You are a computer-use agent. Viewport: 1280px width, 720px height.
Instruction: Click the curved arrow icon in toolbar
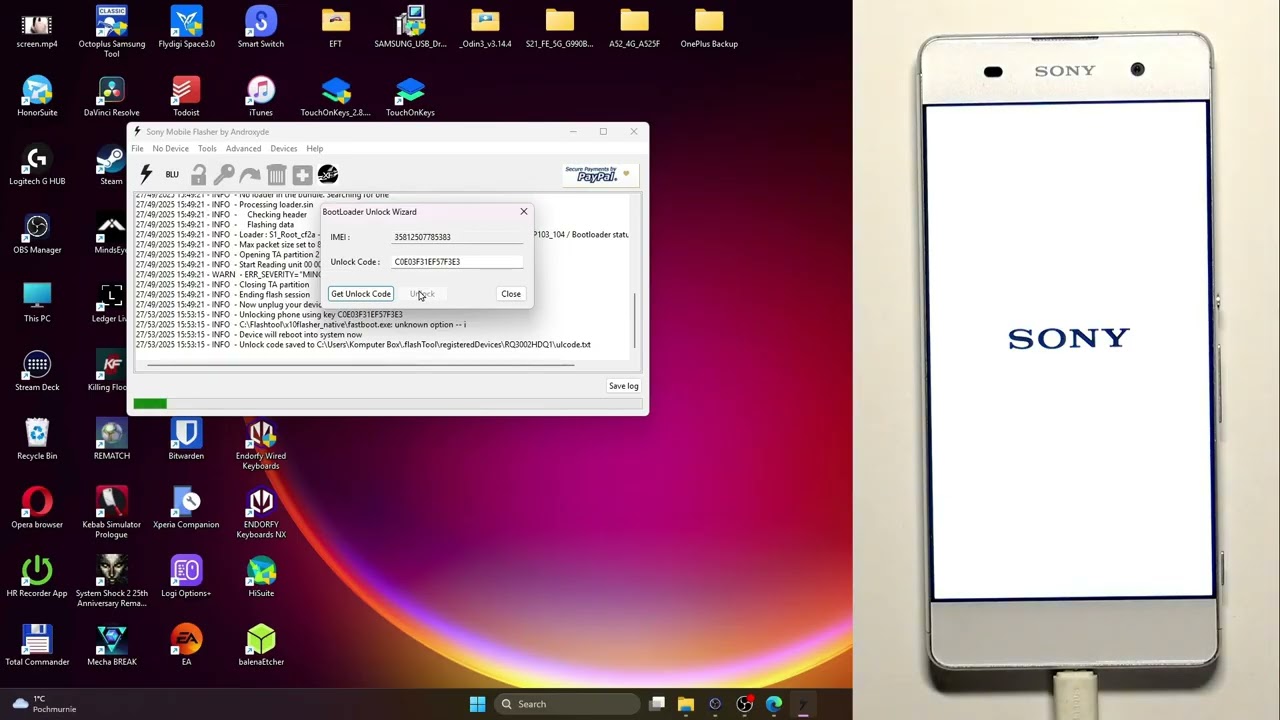[250, 175]
